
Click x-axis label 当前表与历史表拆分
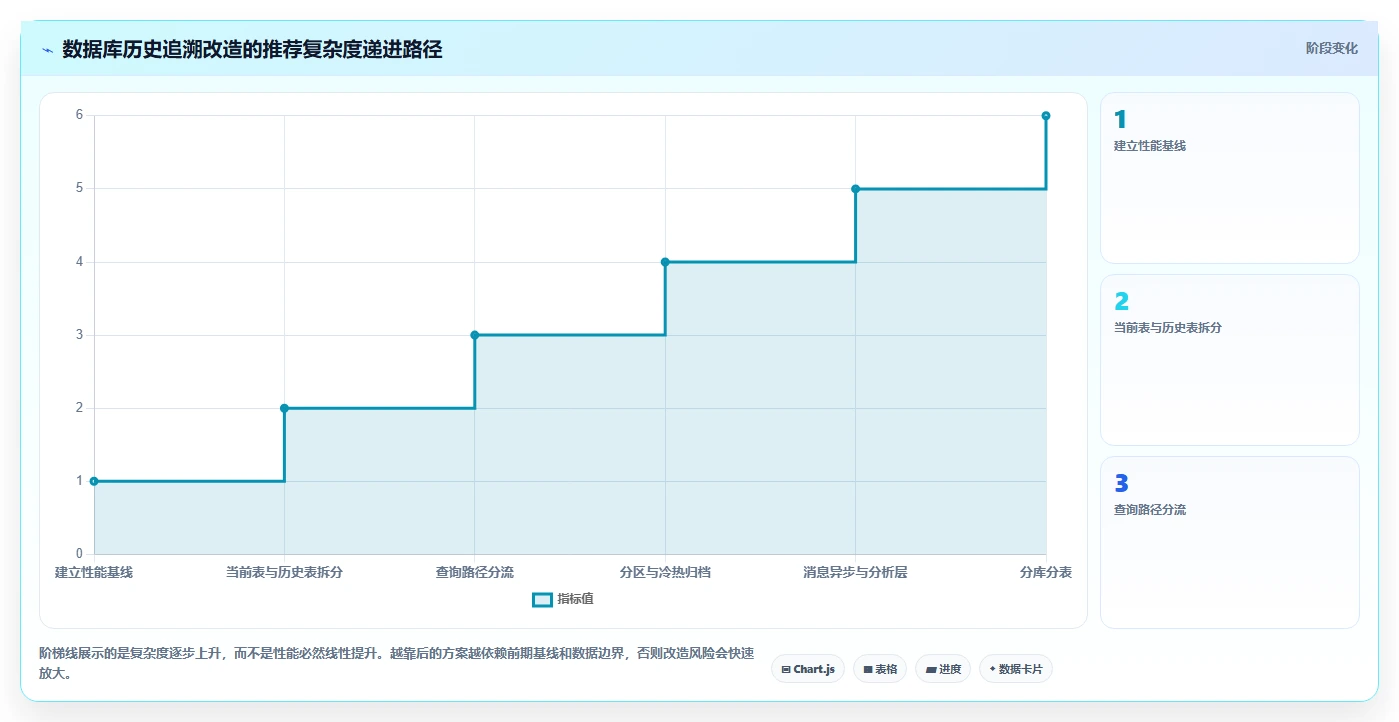(x=284, y=572)
